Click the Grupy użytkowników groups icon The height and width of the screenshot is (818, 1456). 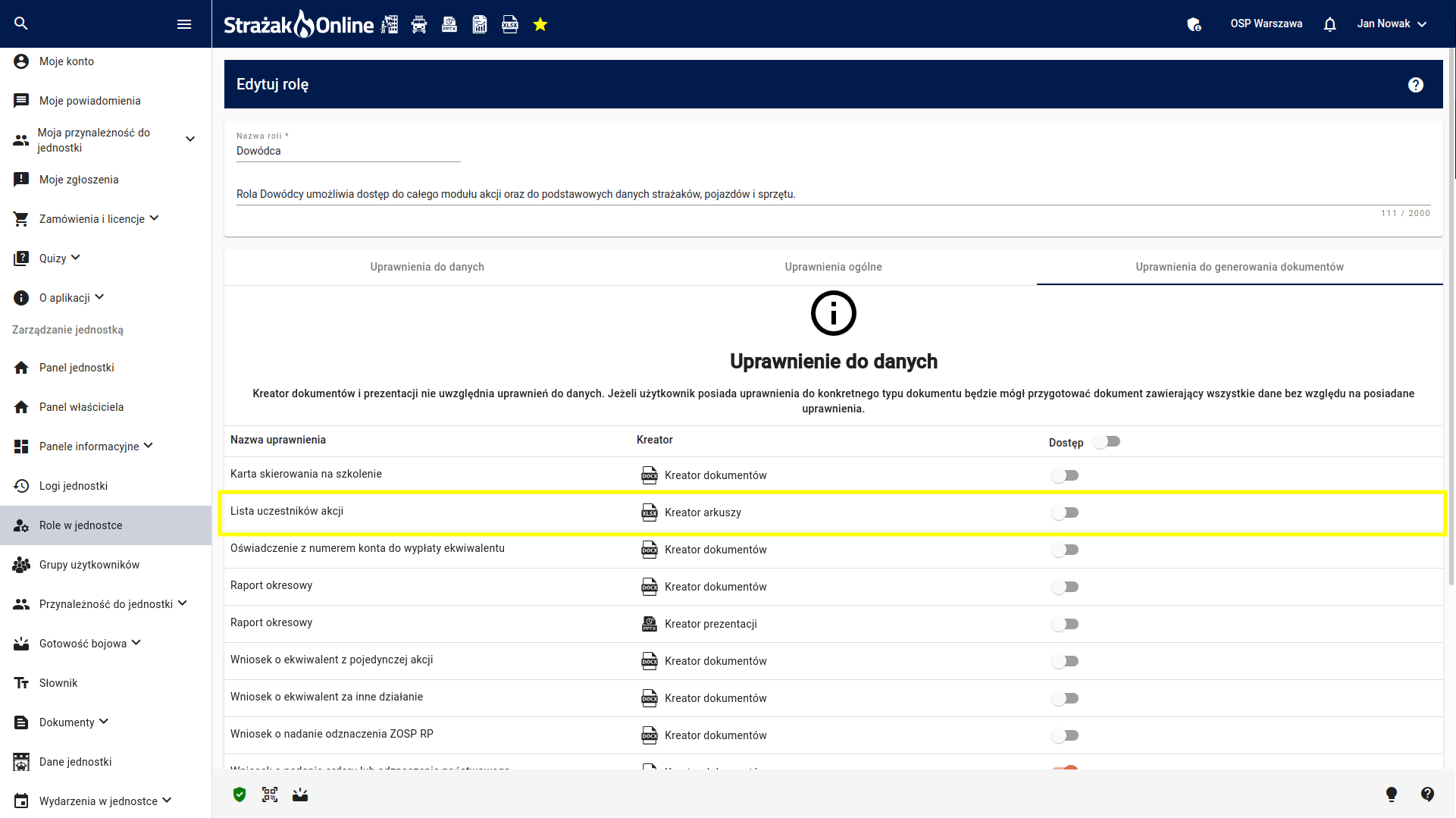tap(21, 565)
